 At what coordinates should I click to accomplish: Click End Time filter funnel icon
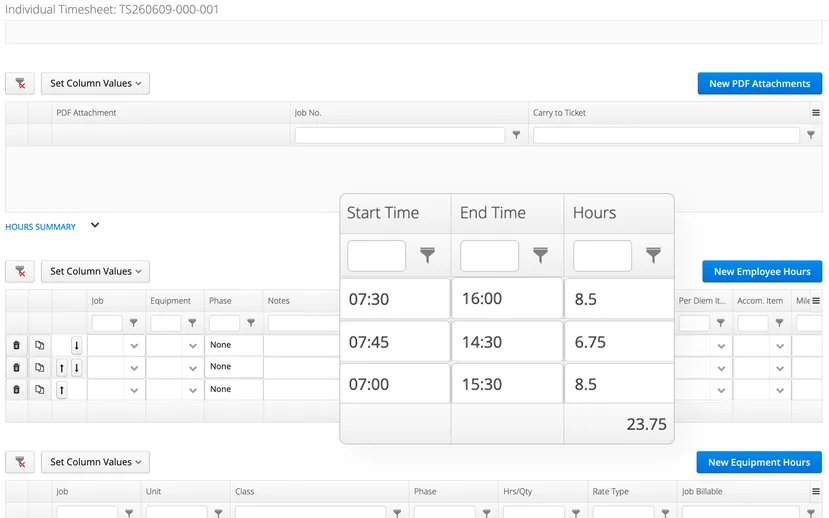click(x=540, y=255)
